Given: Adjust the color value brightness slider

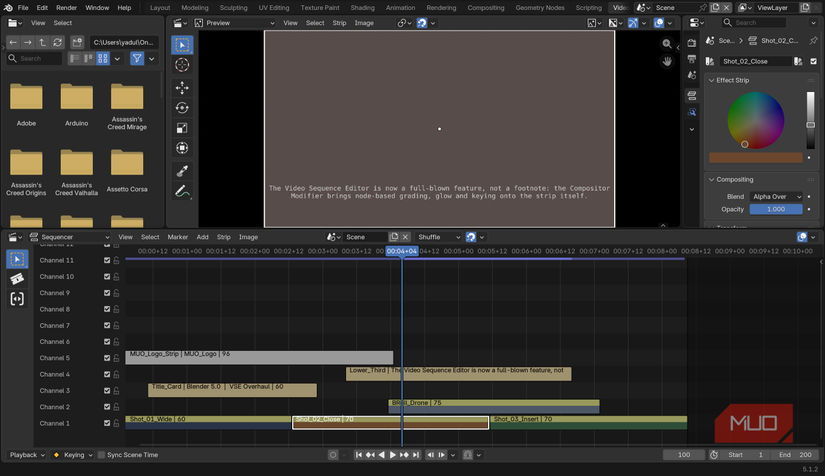Looking at the screenshot, I should [x=810, y=120].
